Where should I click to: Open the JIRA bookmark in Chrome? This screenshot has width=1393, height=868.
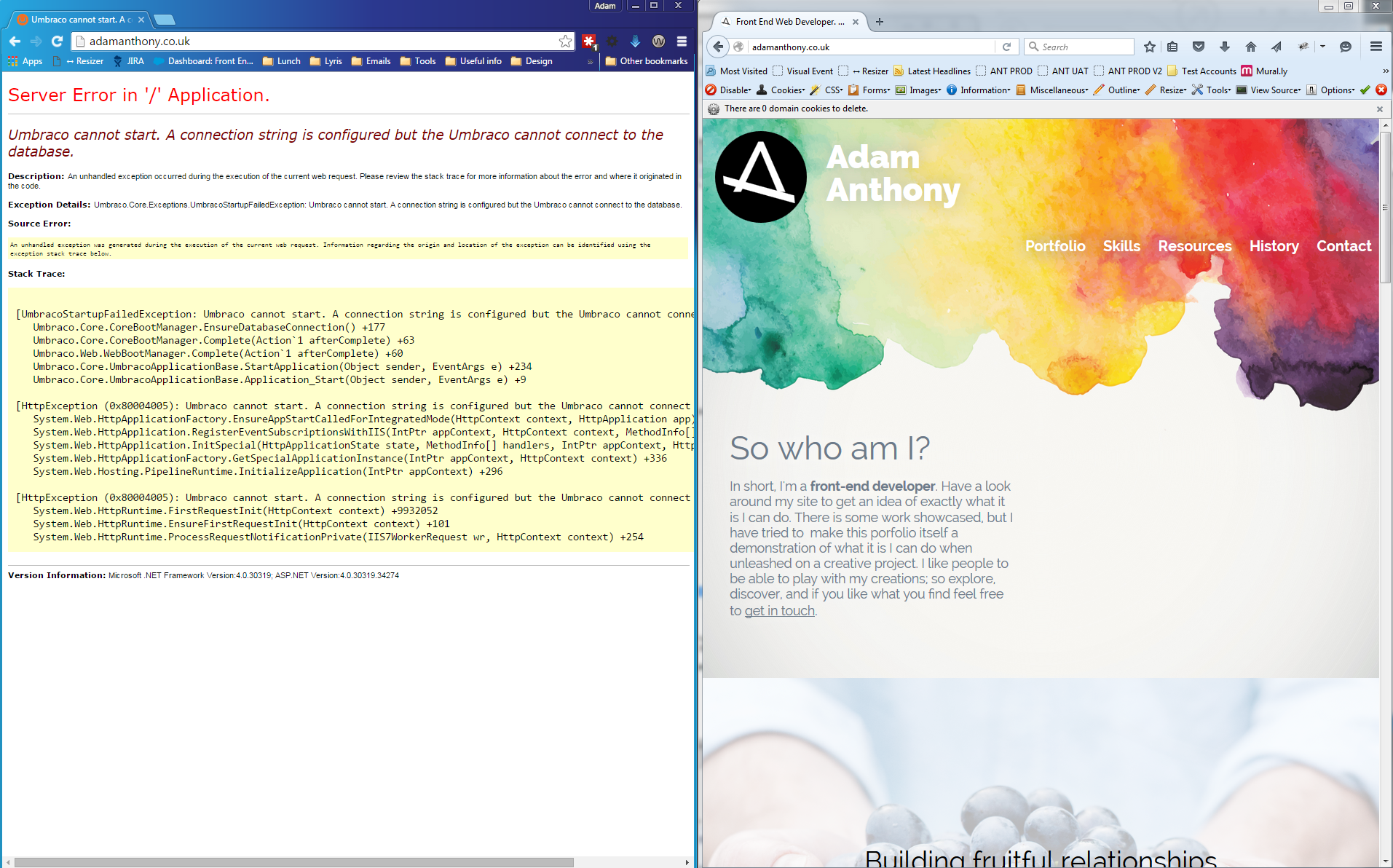click(128, 61)
